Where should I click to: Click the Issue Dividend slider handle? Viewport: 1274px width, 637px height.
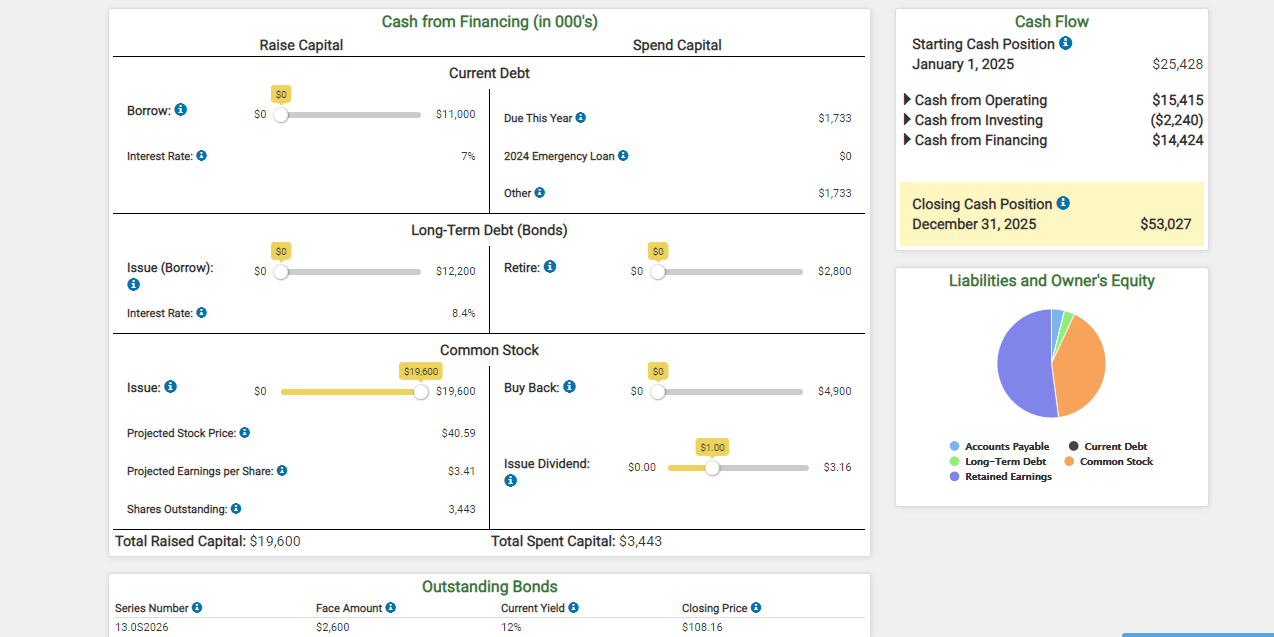[x=712, y=467]
